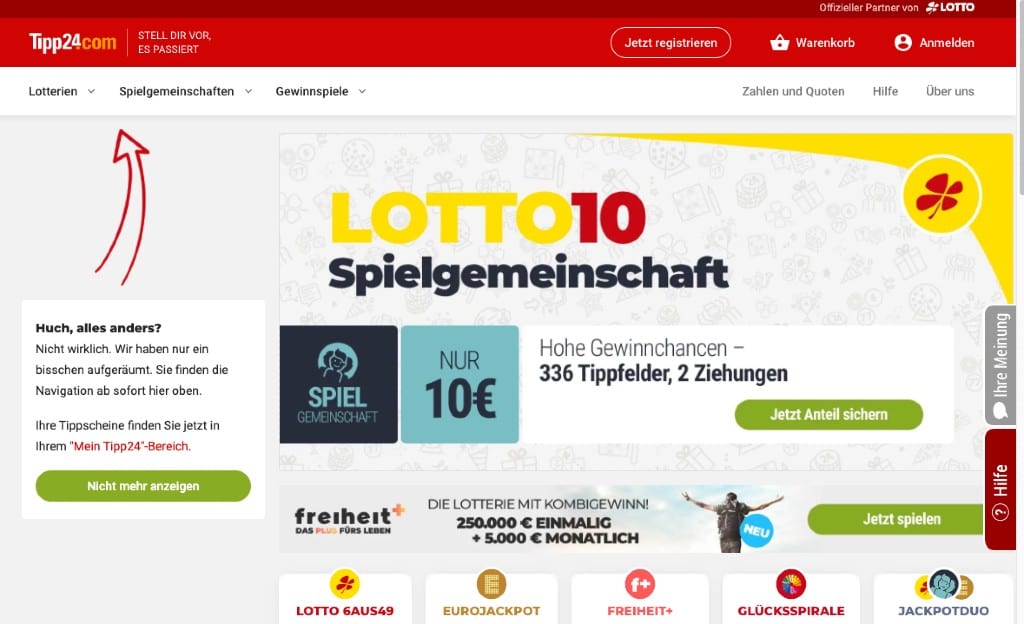Expand the Gewinnspiele dropdown menu

click(x=321, y=91)
